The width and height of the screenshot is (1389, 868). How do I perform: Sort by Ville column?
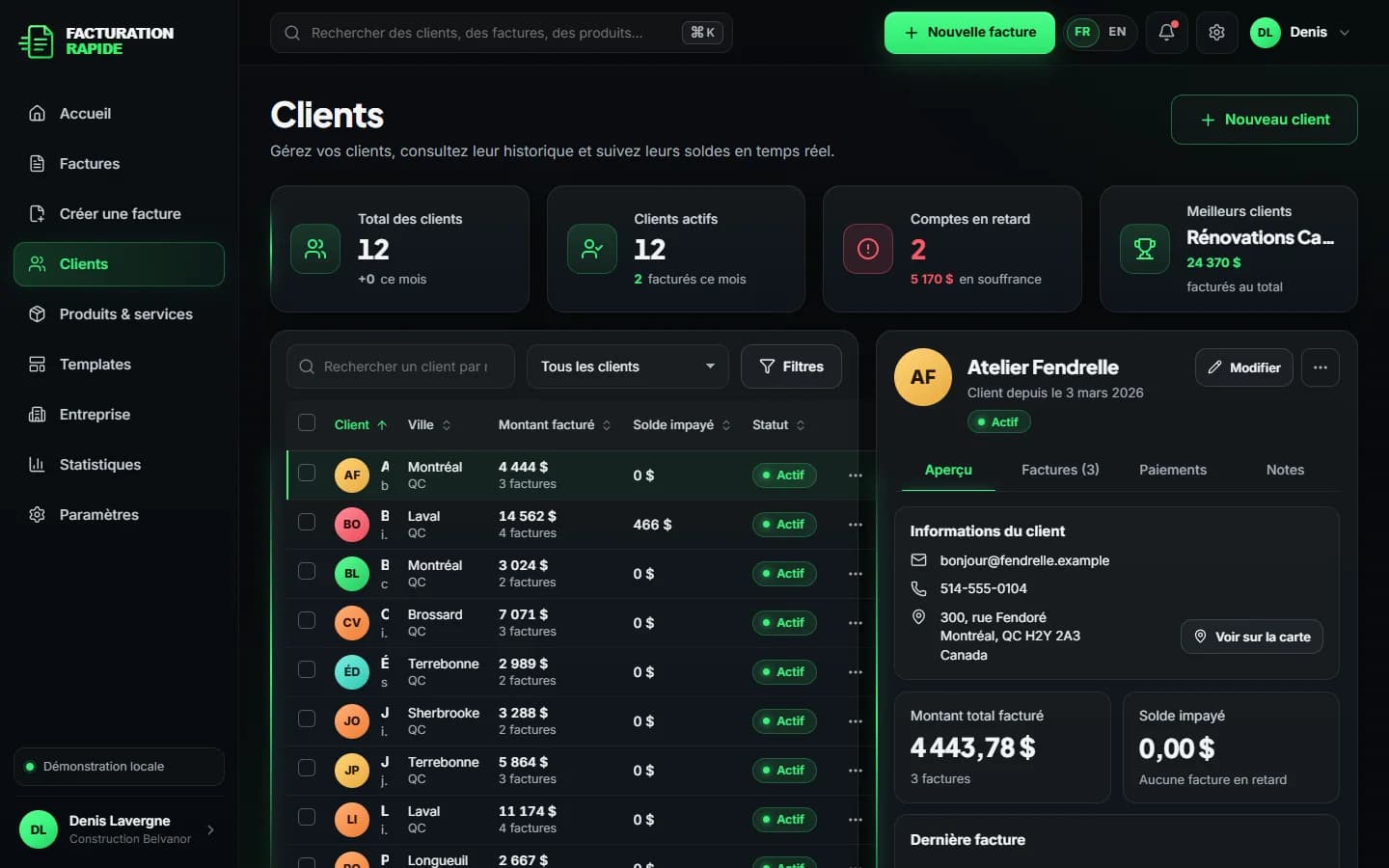(x=429, y=425)
